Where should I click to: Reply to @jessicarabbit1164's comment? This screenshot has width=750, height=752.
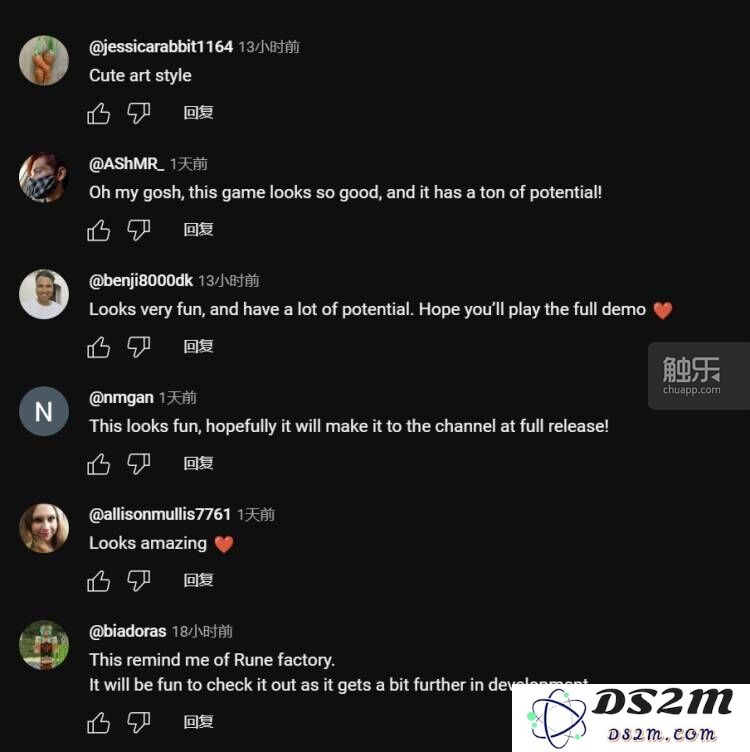tap(199, 113)
